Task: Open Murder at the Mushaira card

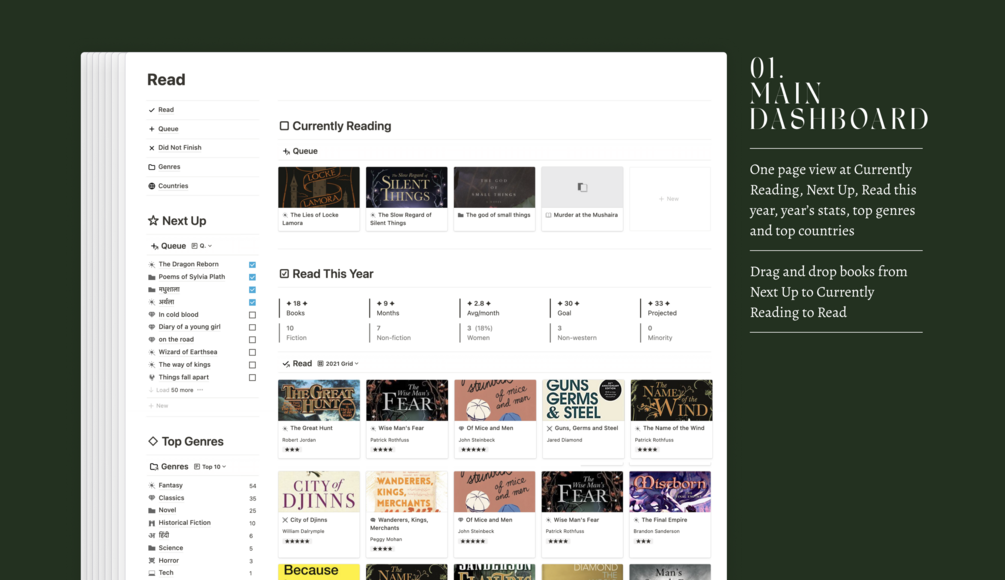Action: [x=582, y=199]
